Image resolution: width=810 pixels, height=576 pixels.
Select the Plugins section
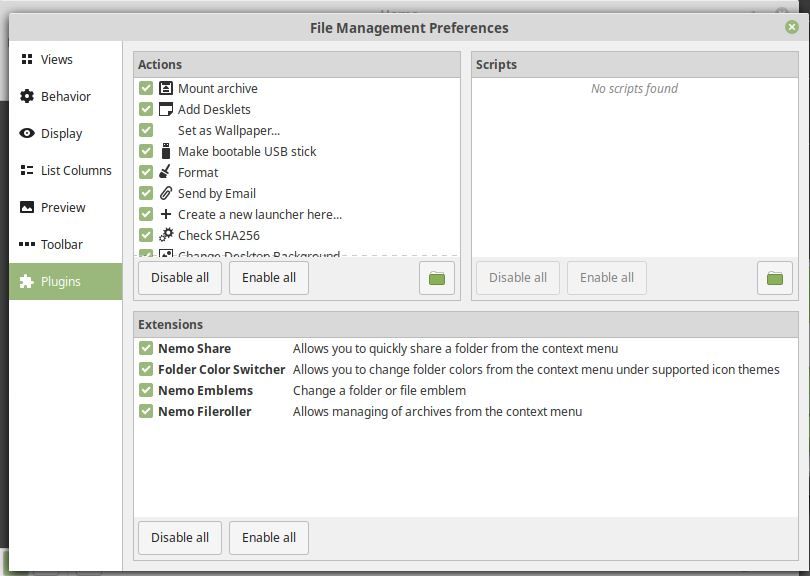pos(66,281)
